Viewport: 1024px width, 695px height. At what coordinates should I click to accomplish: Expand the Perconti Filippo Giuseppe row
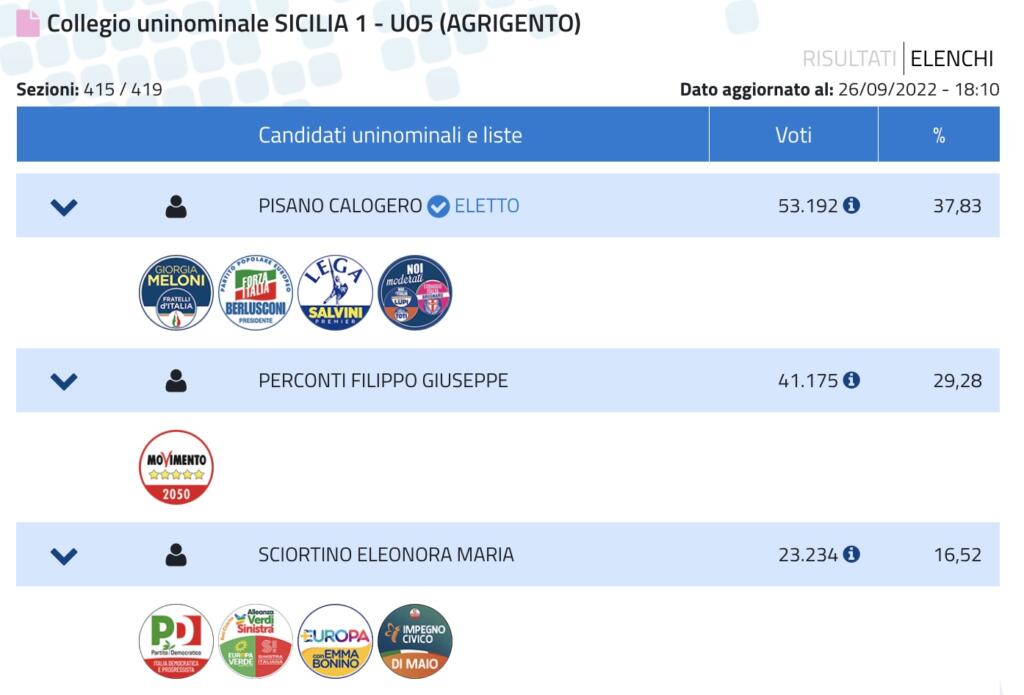[64, 381]
